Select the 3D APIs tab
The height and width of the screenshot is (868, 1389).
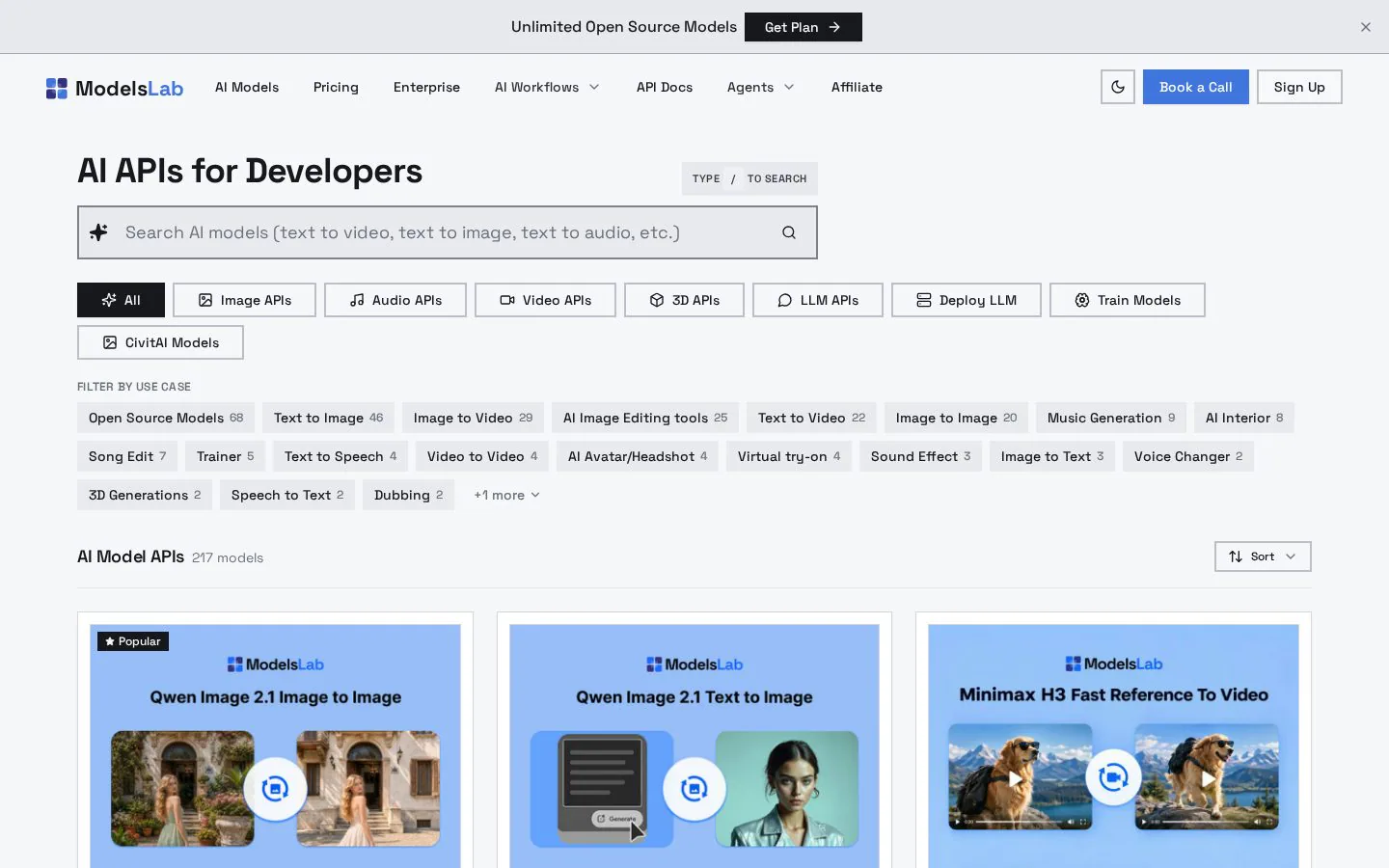pos(685,300)
